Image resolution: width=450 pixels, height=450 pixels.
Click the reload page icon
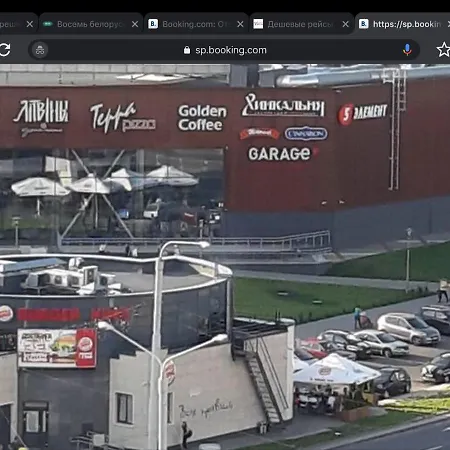(x=5, y=50)
